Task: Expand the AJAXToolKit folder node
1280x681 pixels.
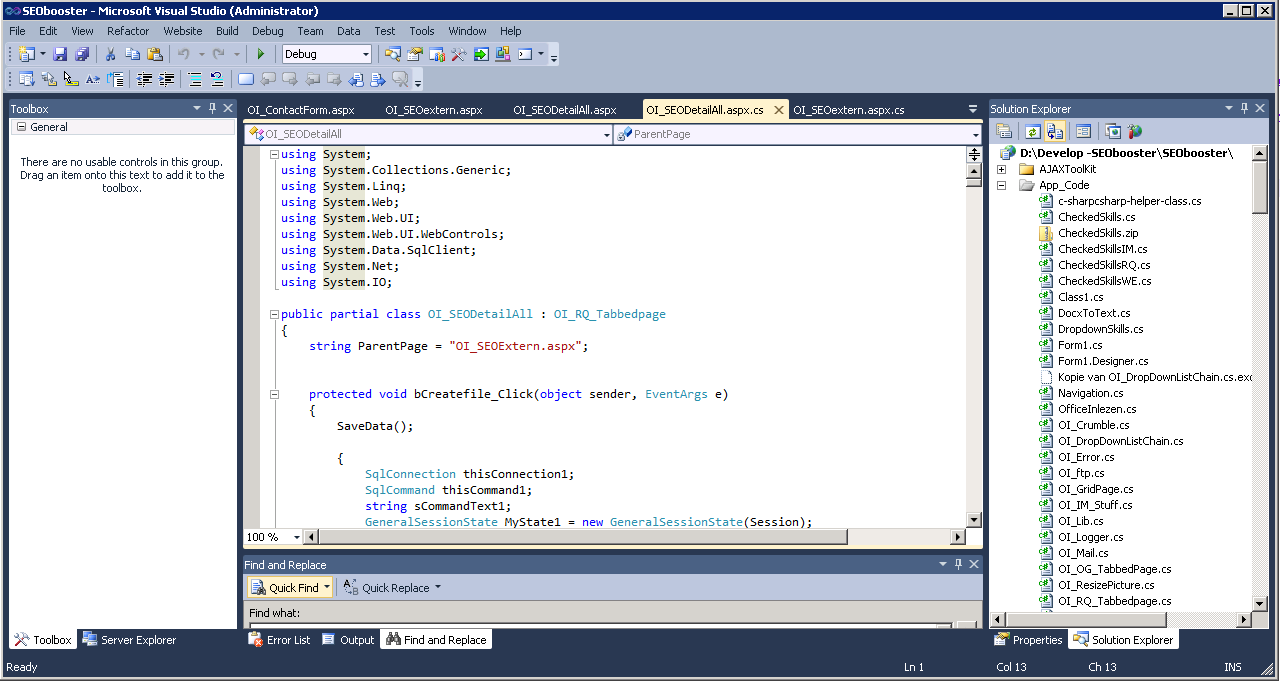Action: coord(1001,169)
